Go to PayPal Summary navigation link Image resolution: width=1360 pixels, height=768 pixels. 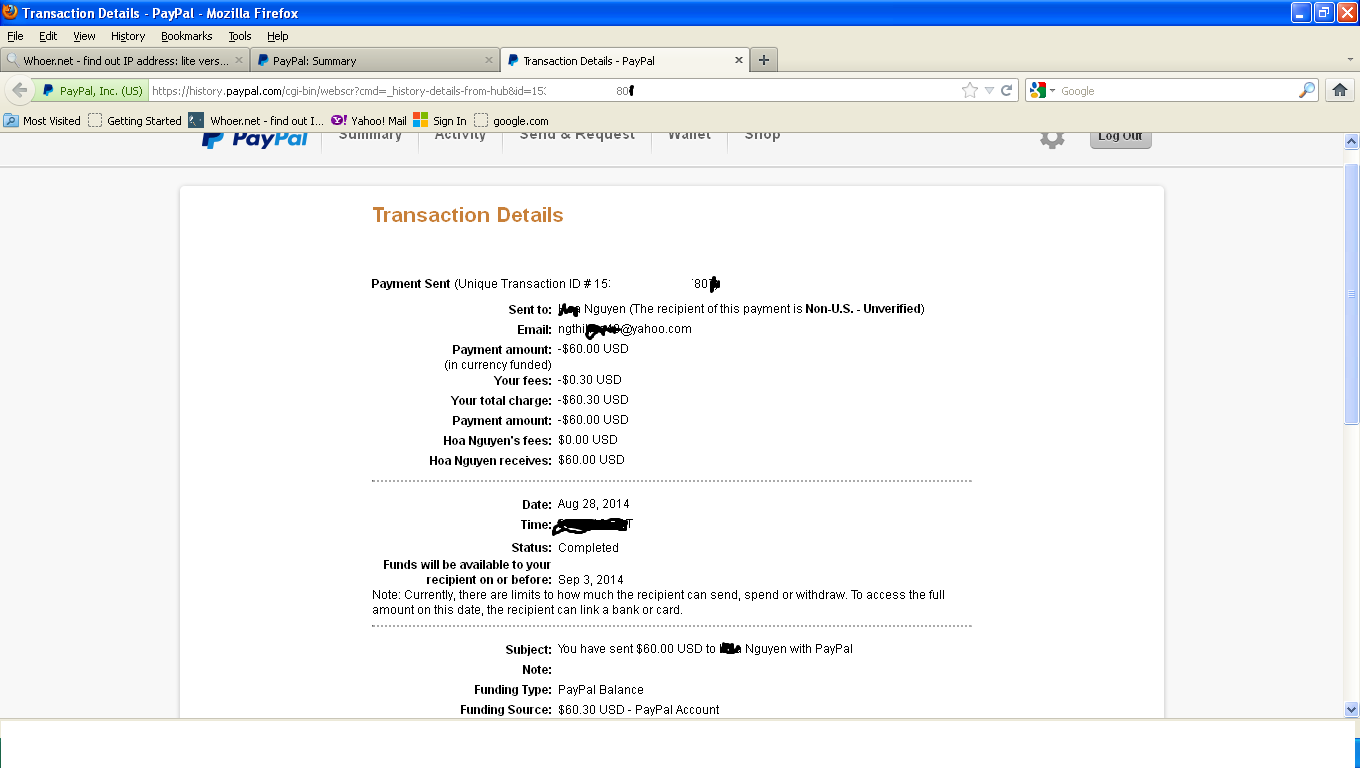point(370,136)
